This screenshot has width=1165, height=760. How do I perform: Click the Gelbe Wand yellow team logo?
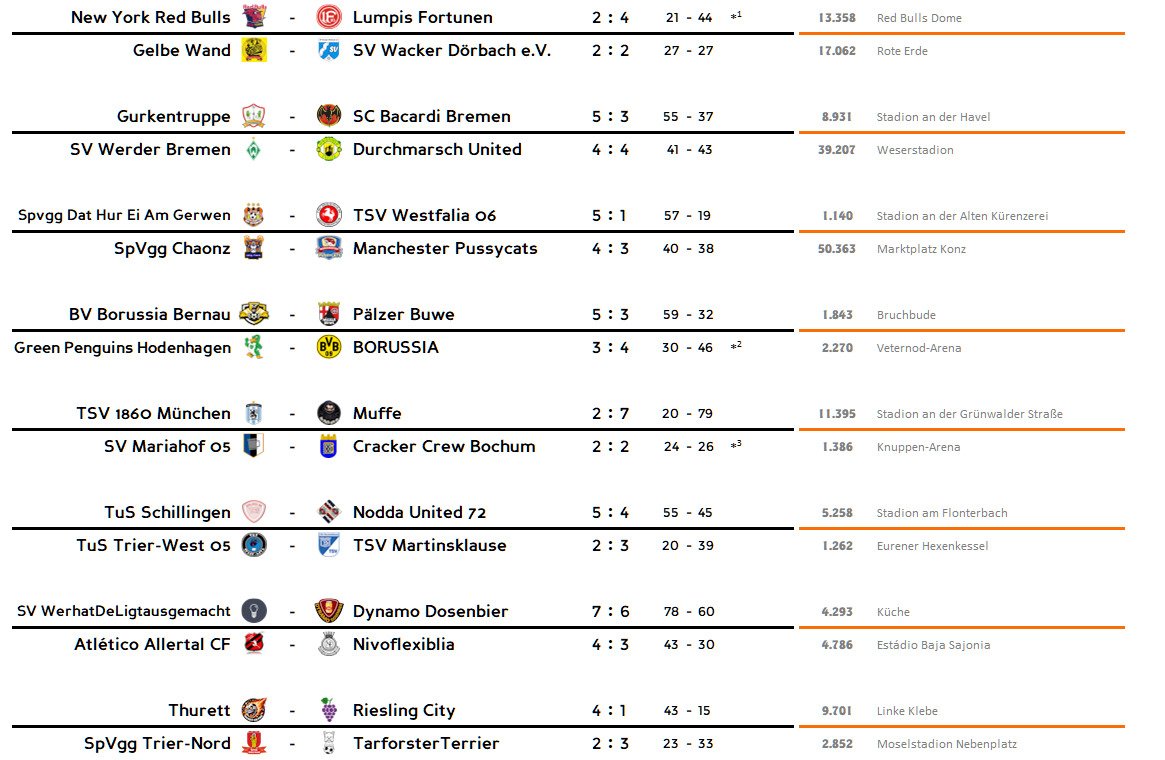click(254, 51)
